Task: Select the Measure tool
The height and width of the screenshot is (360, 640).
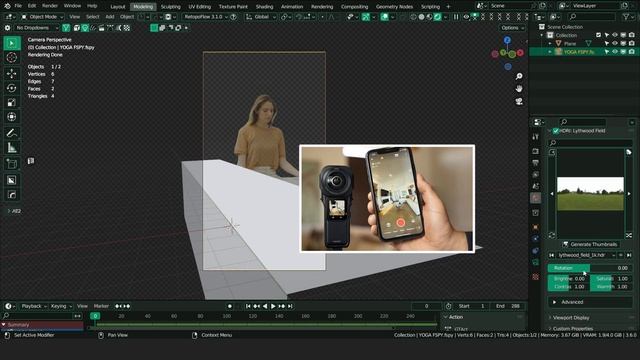Action: [12, 148]
